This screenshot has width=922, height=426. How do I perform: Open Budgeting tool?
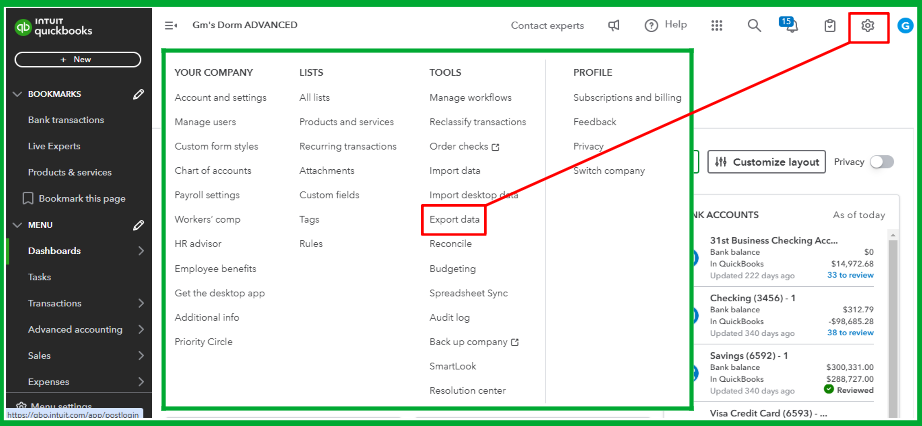(452, 268)
